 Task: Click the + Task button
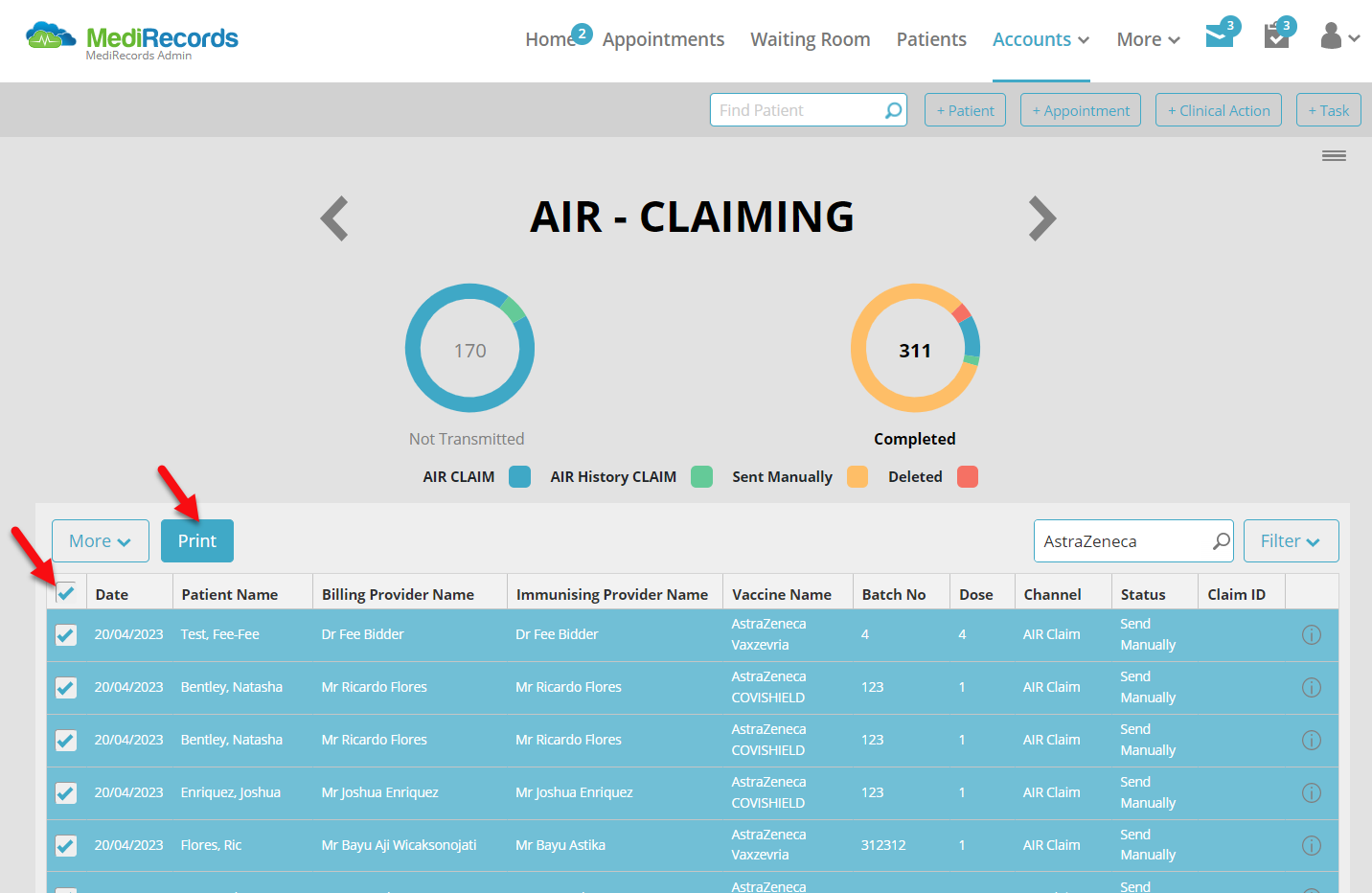pos(1329,110)
